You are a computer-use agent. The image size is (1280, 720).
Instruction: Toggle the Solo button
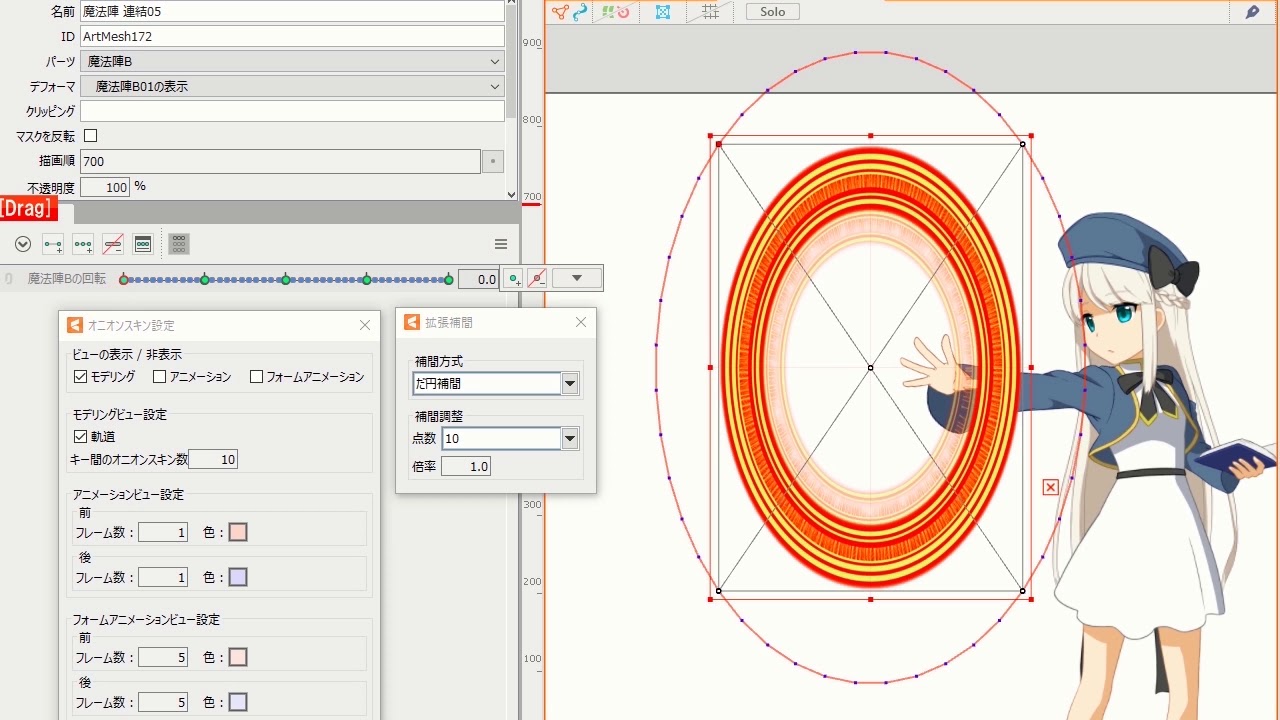click(x=772, y=12)
